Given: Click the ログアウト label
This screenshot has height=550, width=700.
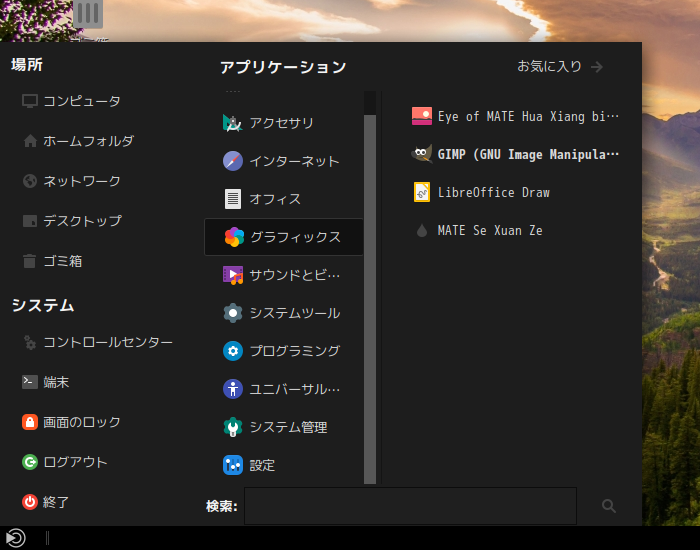Looking at the screenshot, I should click(75, 462).
